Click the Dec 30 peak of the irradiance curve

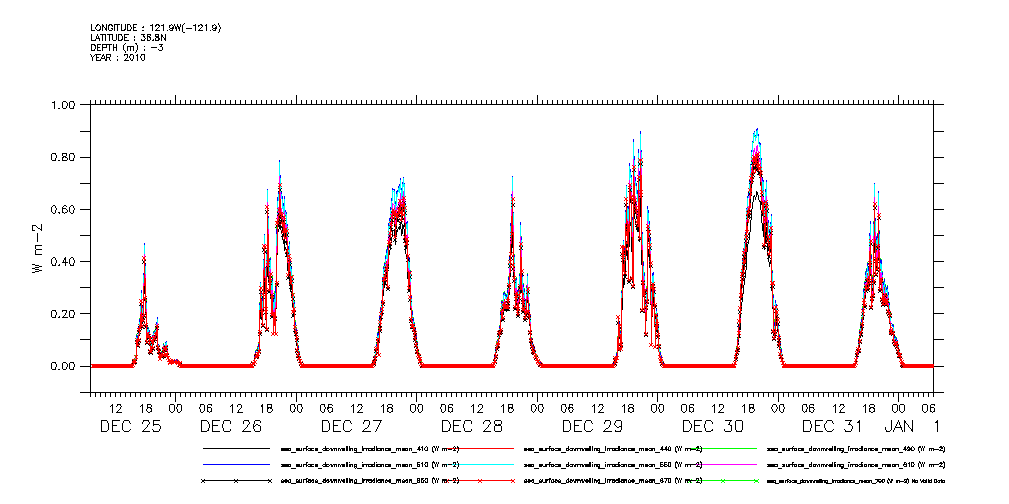tap(757, 130)
